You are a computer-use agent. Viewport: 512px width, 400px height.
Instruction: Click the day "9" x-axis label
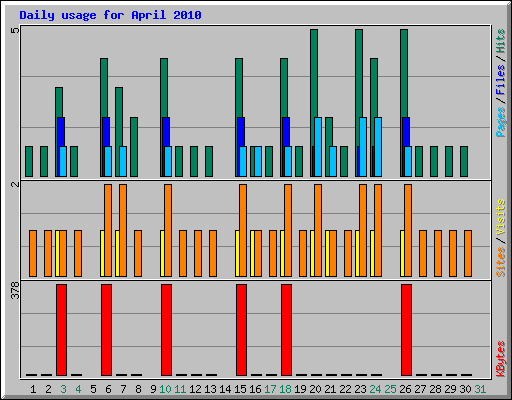(153, 389)
